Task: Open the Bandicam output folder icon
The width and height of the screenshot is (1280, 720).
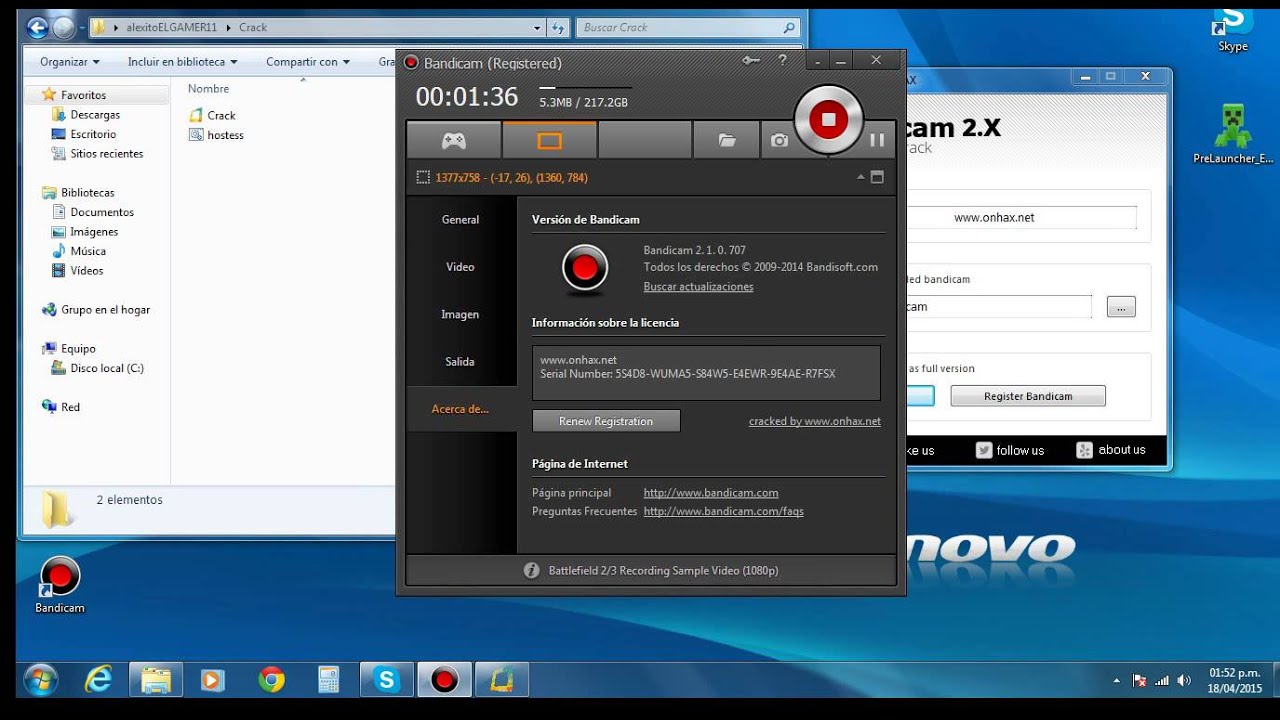Action: [727, 141]
